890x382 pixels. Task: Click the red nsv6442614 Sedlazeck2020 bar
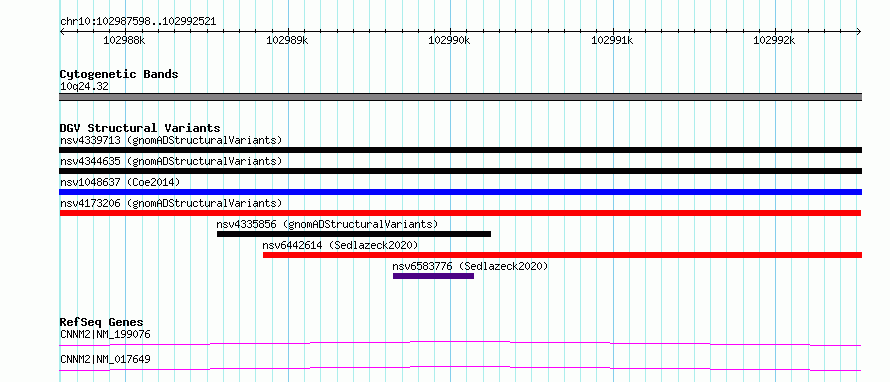562,255
